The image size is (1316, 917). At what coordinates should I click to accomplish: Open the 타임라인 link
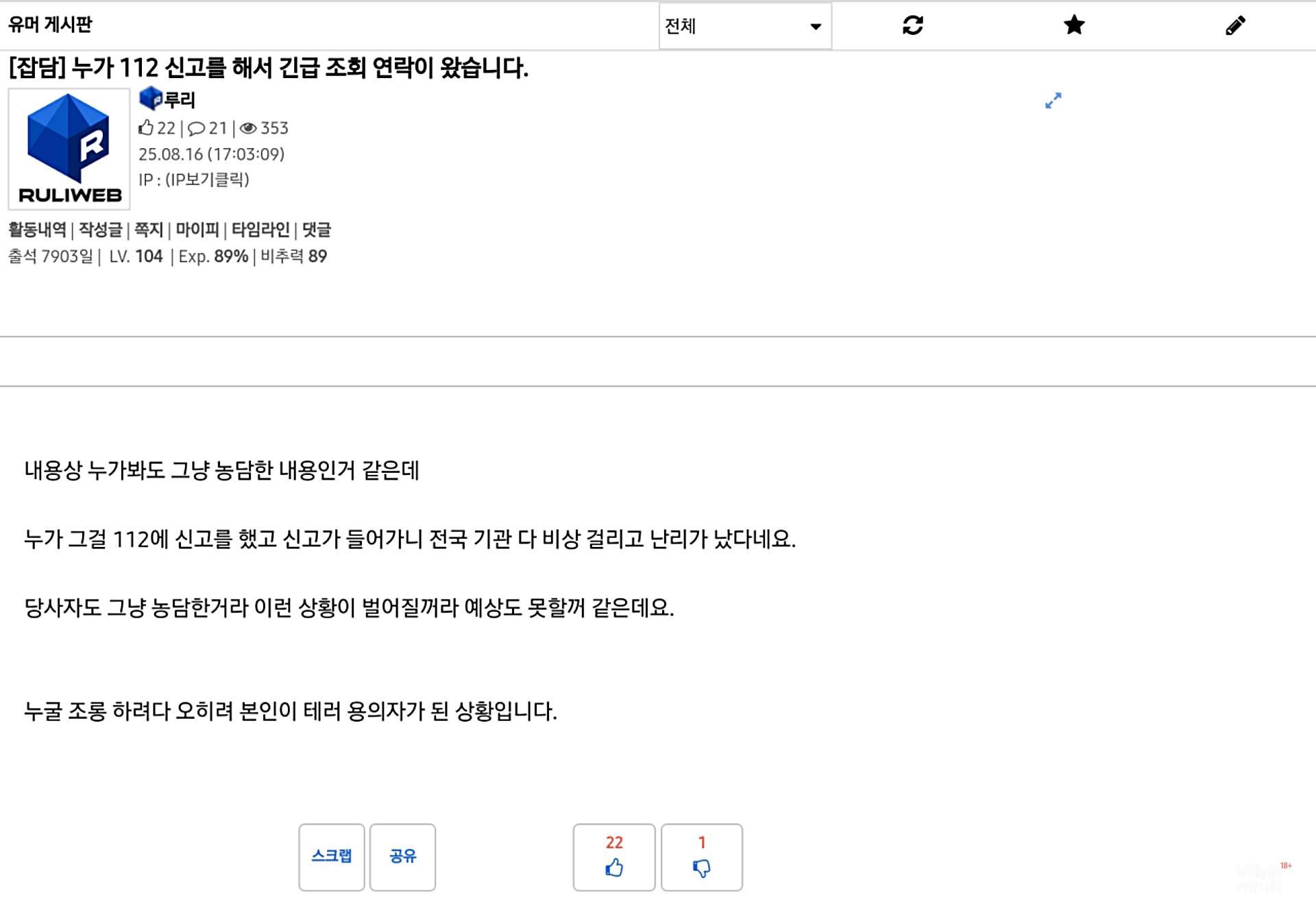point(260,230)
